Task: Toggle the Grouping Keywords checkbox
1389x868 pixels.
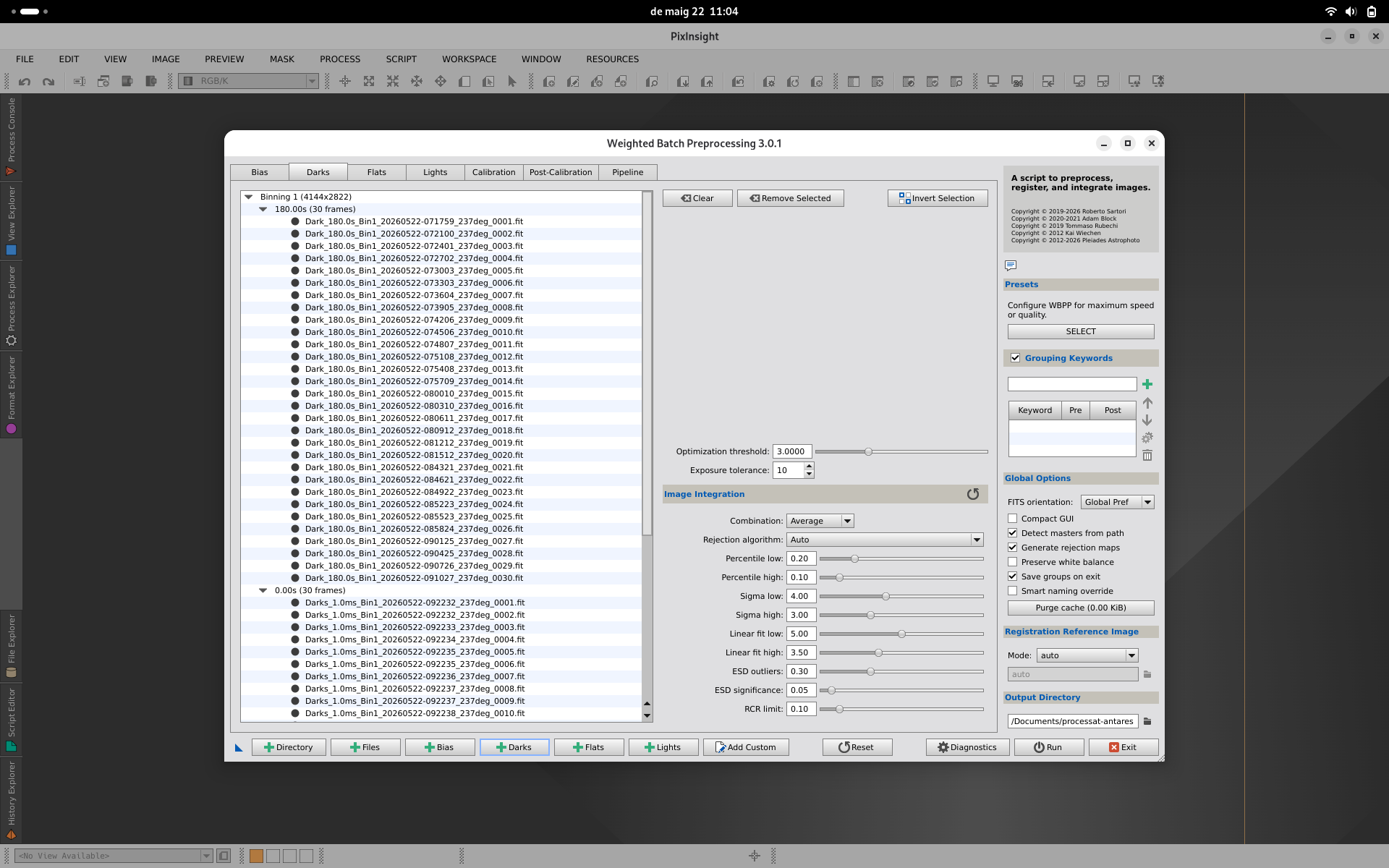Action: point(1016,358)
